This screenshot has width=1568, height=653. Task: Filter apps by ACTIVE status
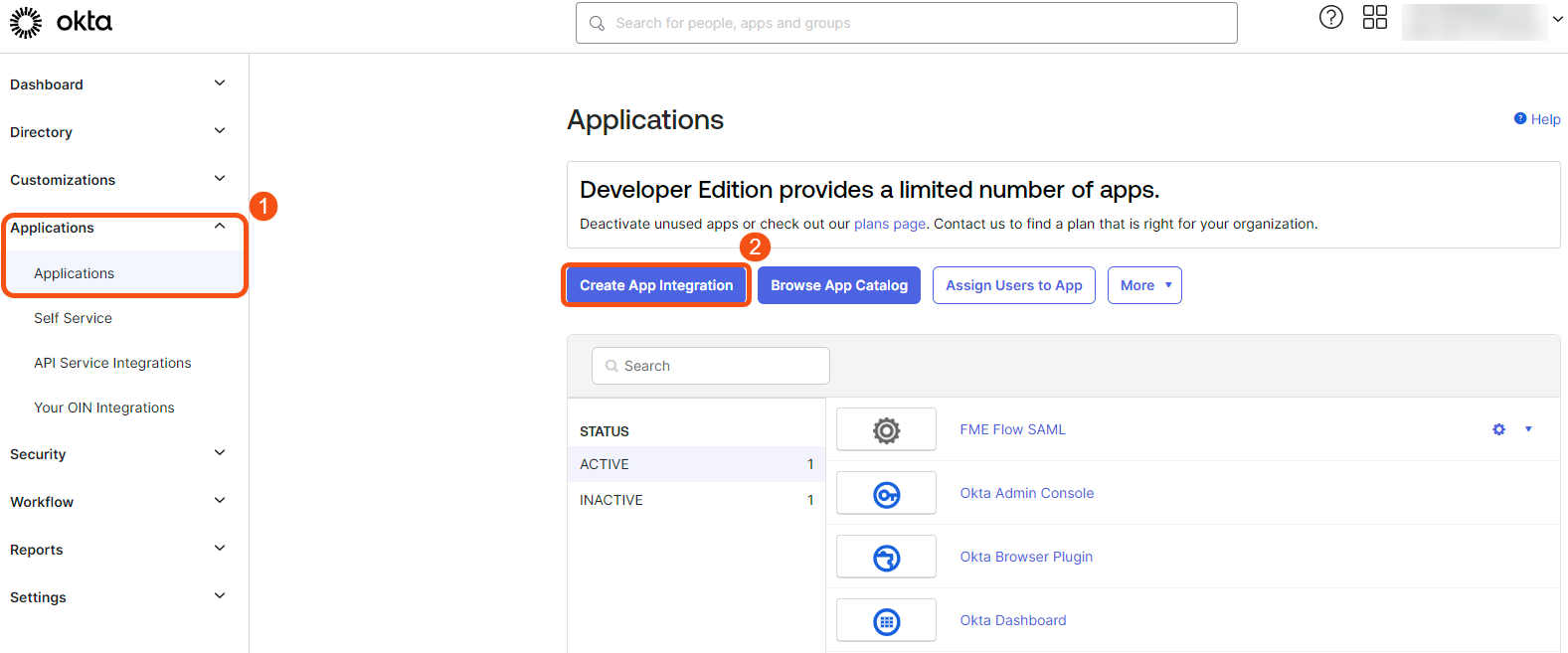[696, 464]
